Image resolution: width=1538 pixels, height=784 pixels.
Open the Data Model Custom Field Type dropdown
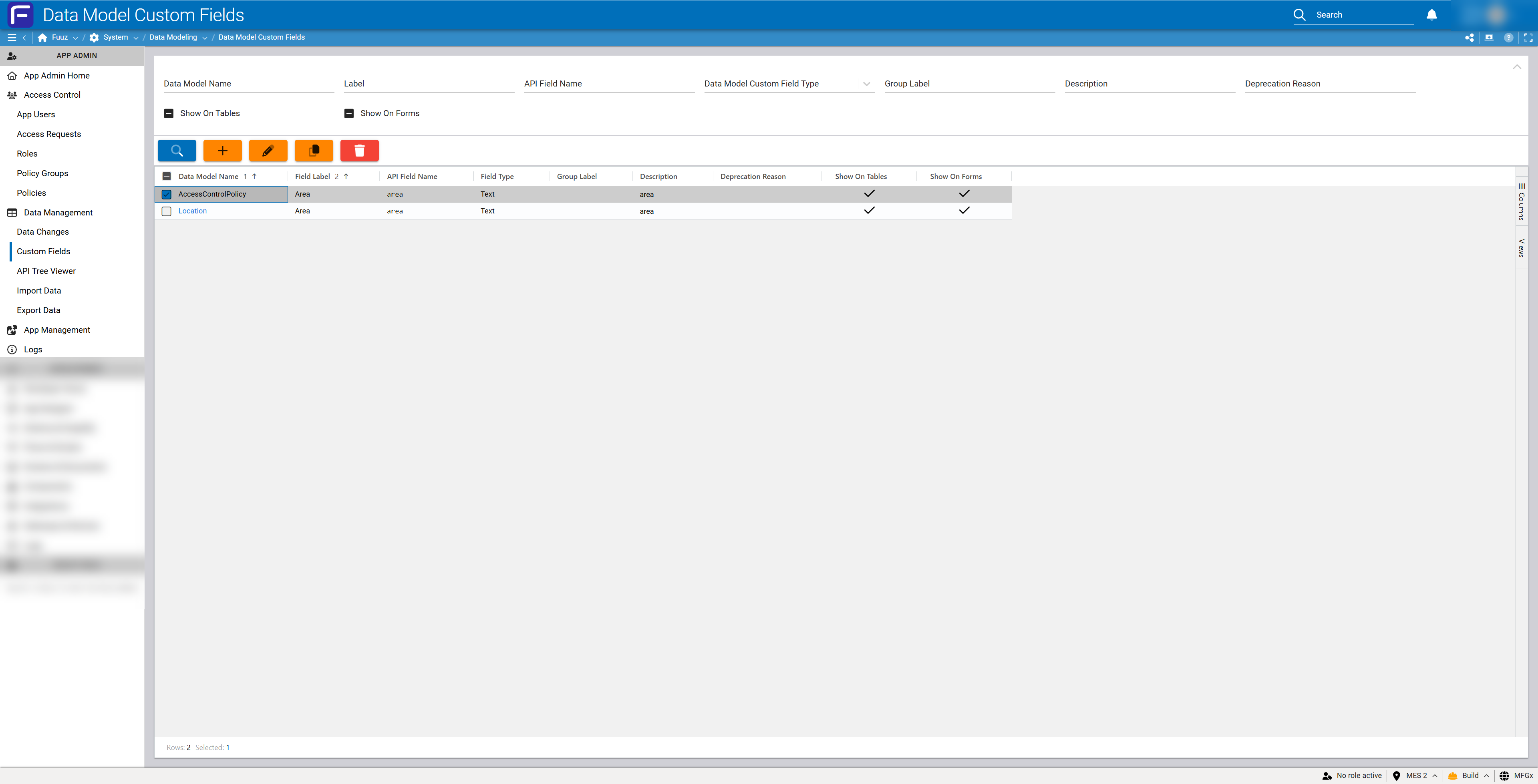pyautogui.click(x=866, y=84)
